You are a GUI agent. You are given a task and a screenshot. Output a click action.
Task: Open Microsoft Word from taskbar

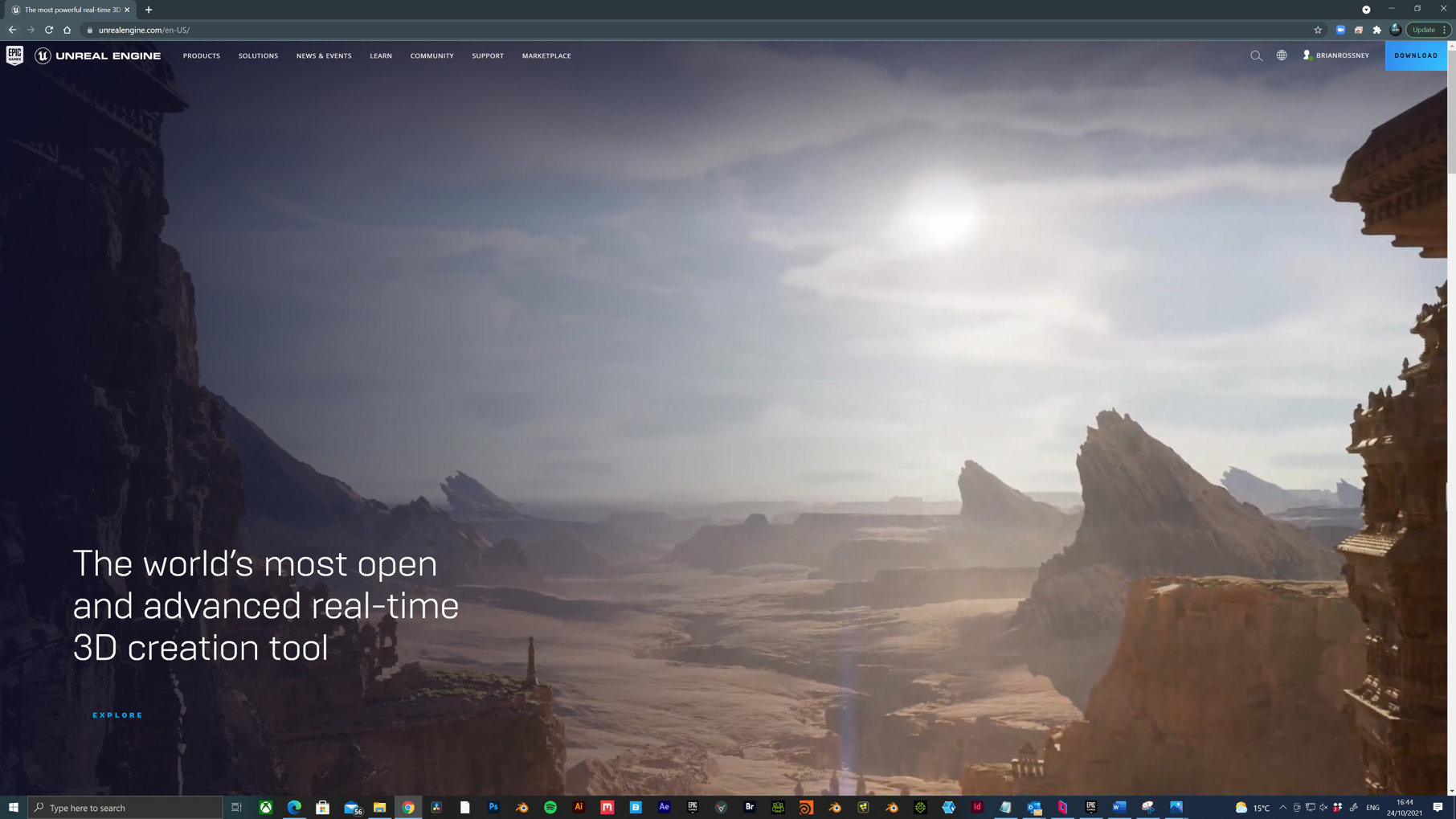[1119, 807]
